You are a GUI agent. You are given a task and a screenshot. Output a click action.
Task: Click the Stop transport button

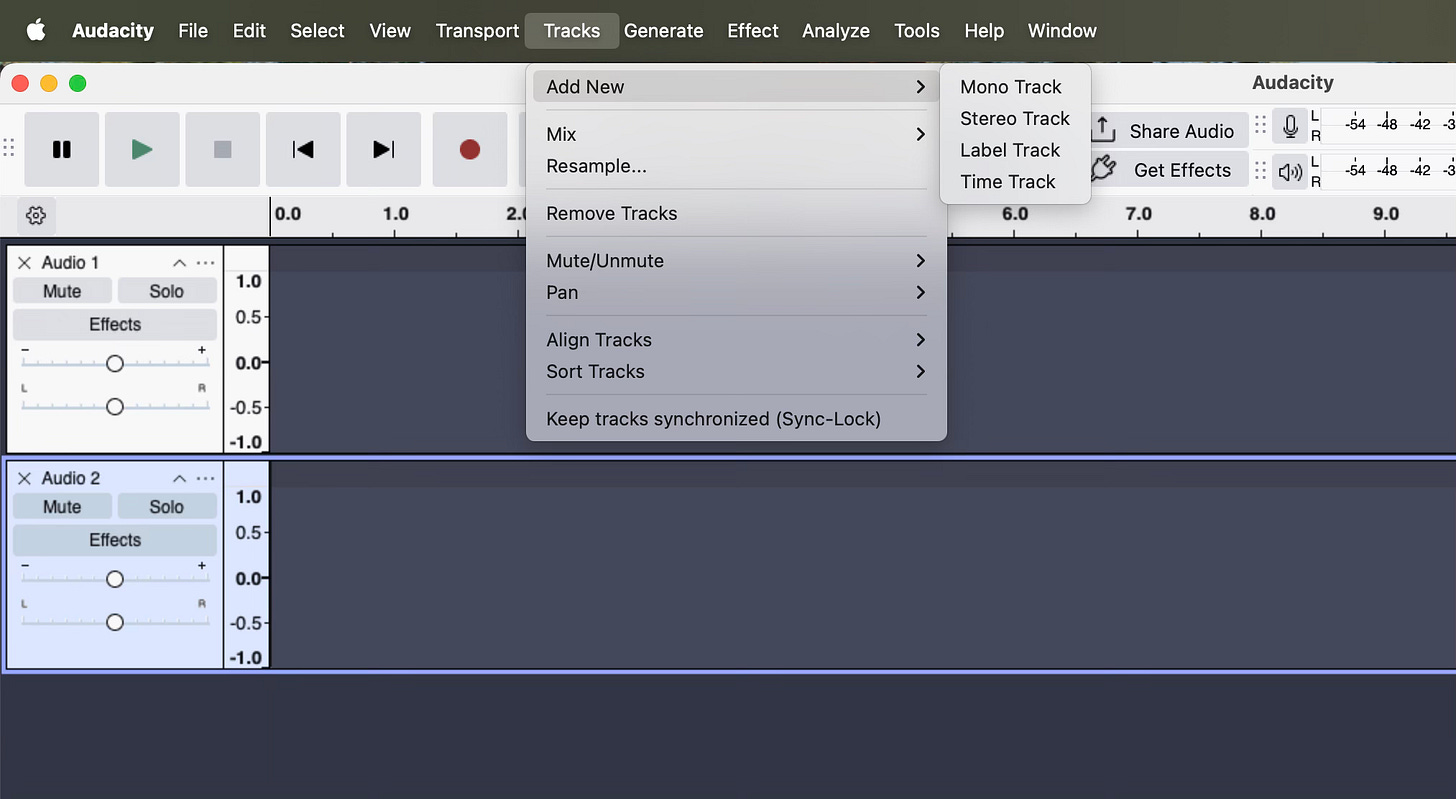(x=223, y=150)
